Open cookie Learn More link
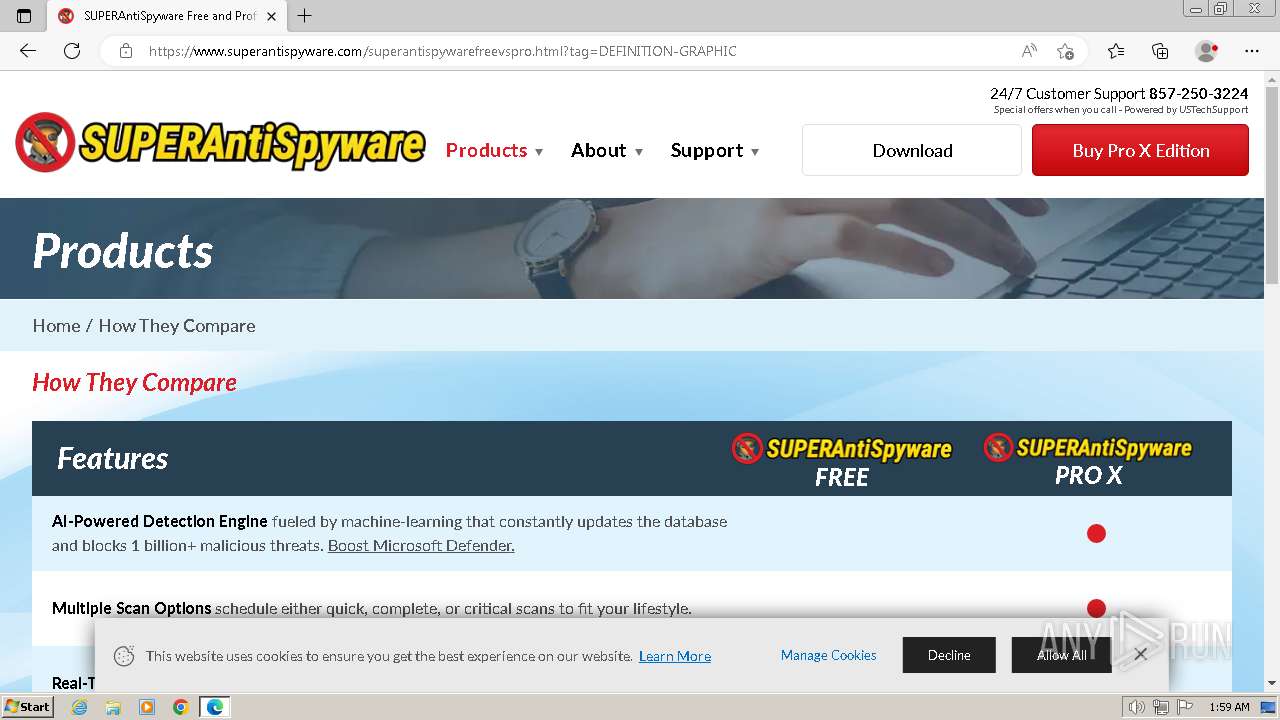1280x720 pixels. 675,656
